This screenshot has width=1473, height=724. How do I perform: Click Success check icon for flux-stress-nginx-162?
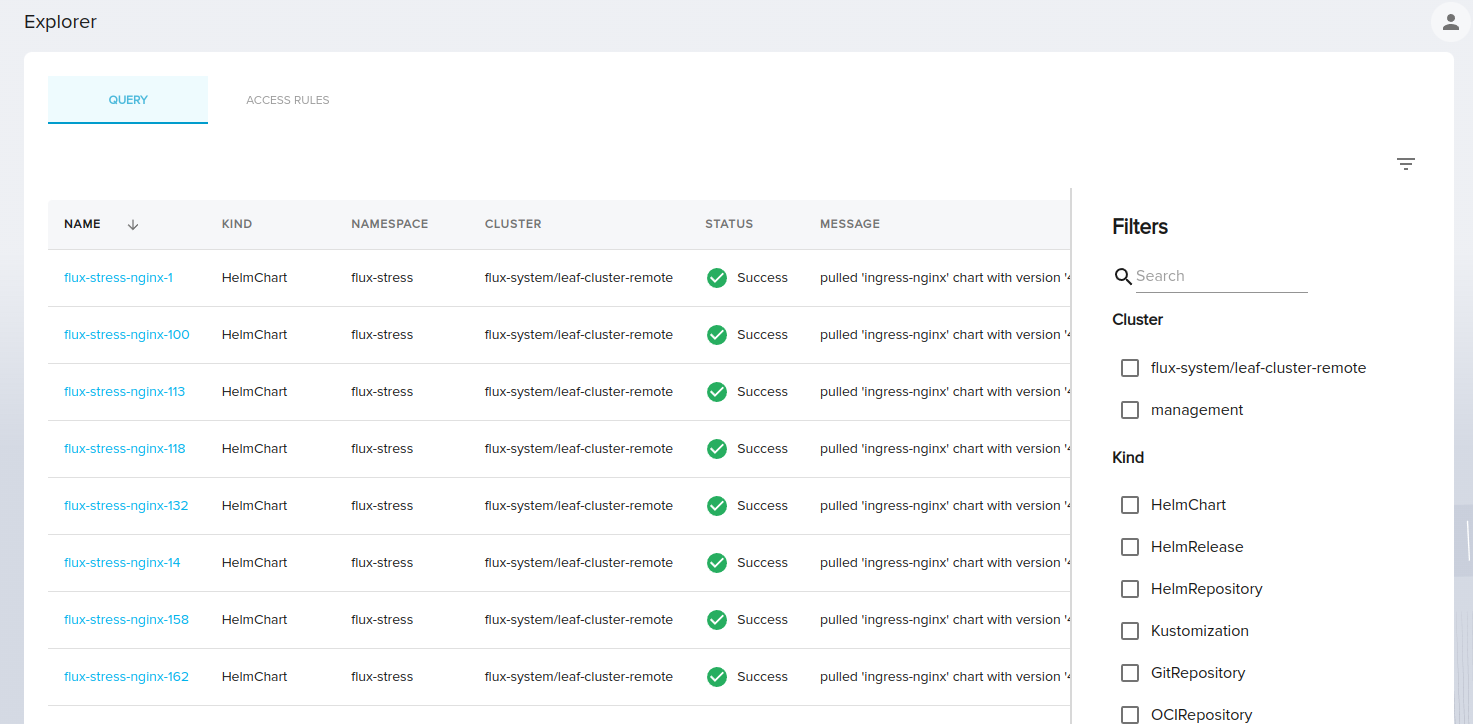click(x=717, y=677)
